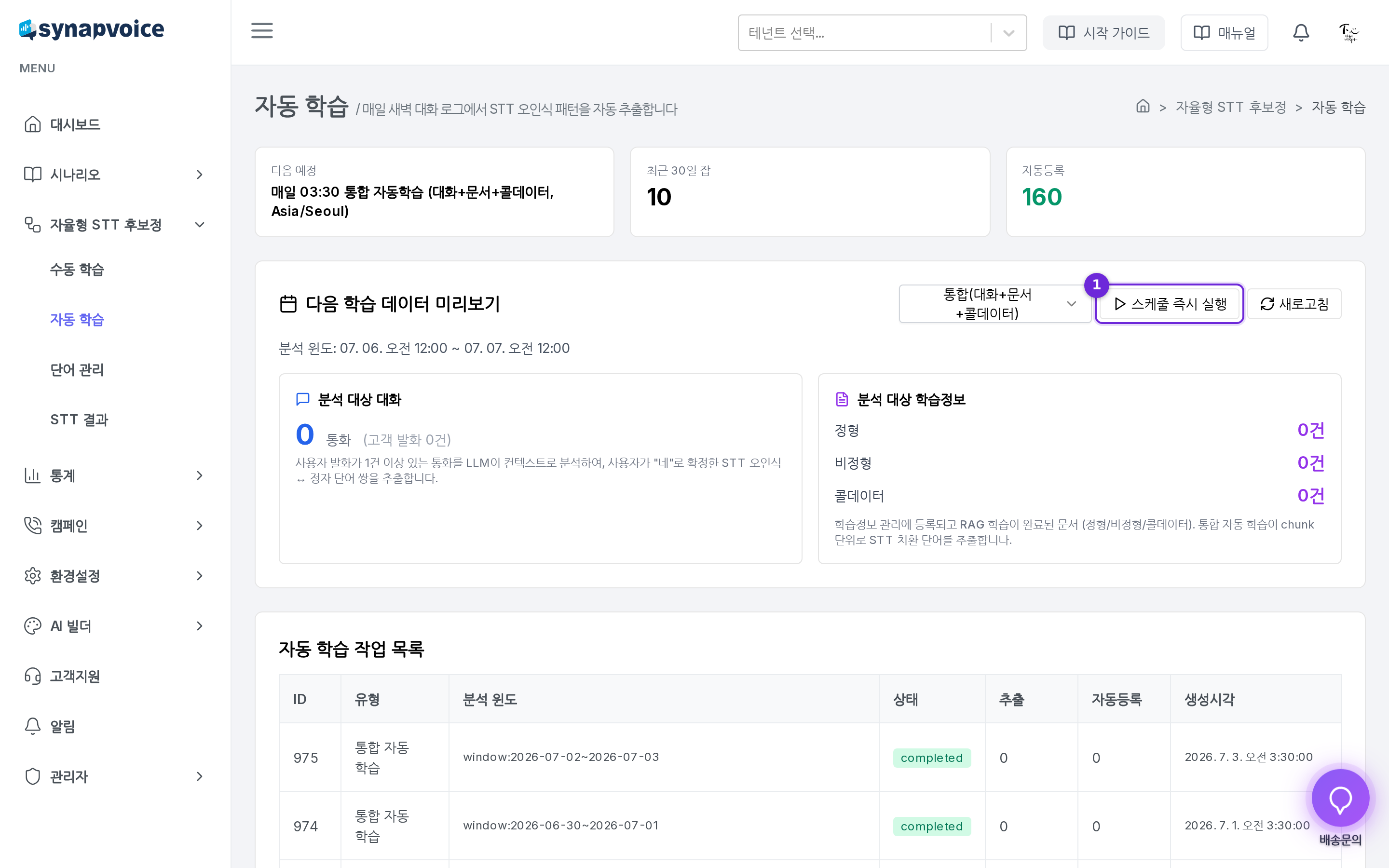
Task: Click the chat icon beside 분석 대상 대화
Action: pyautogui.click(x=302, y=399)
